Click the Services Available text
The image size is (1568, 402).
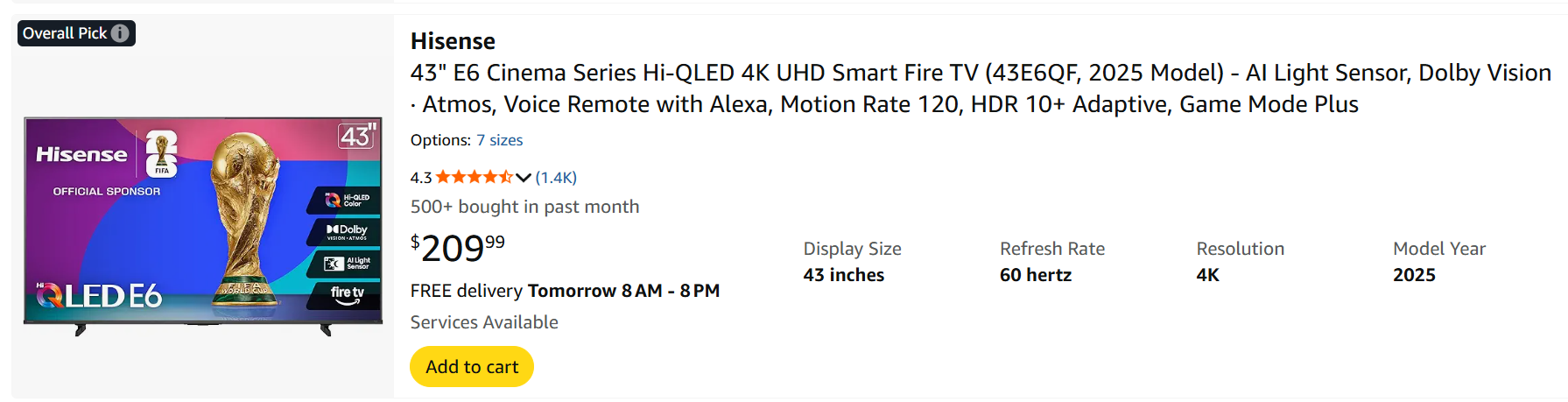[484, 322]
